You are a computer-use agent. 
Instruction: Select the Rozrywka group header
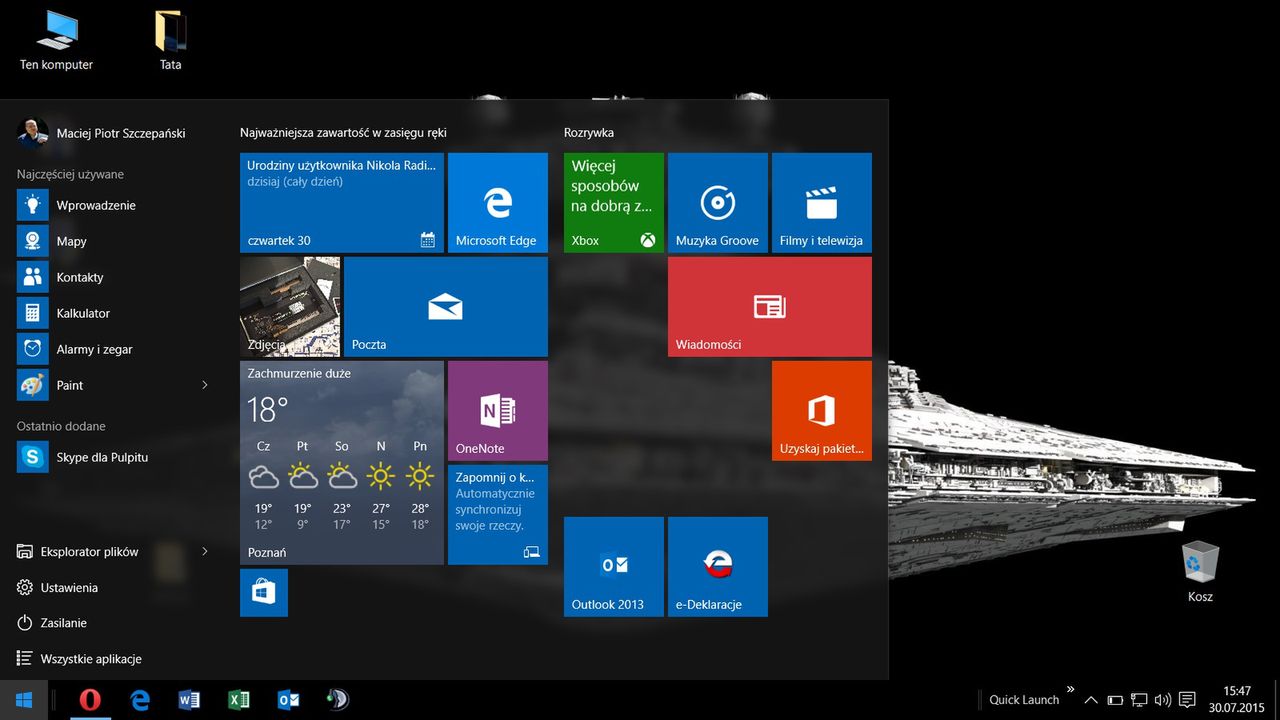point(589,132)
